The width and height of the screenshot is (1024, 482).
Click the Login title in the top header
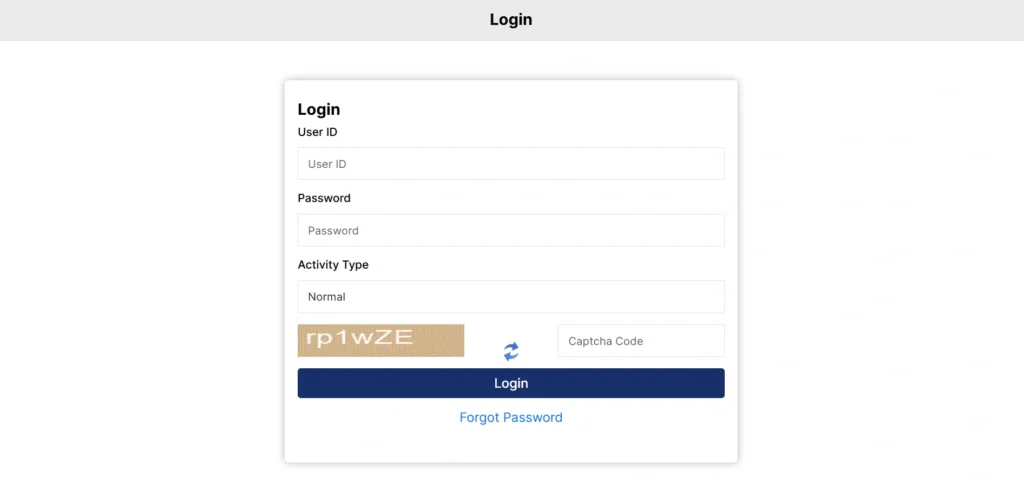click(511, 20)
